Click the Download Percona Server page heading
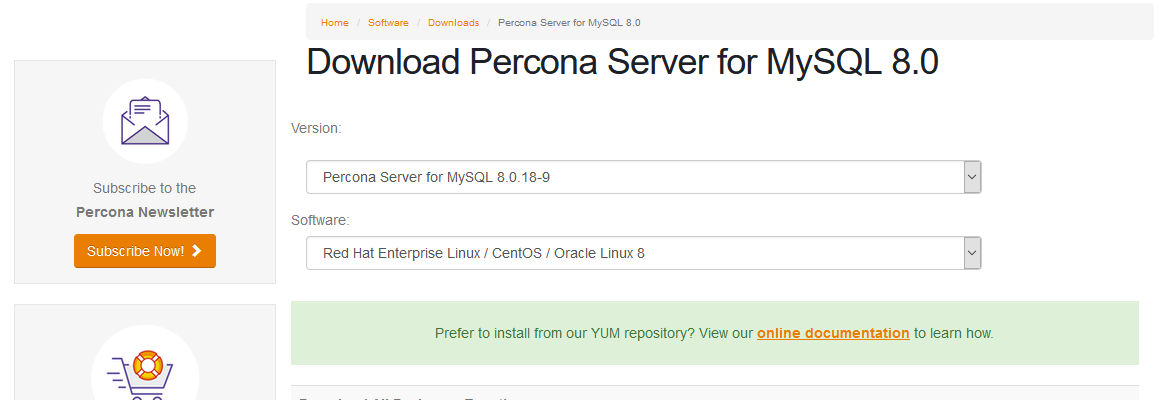The image size is (1175, 400). coord(623,61)
